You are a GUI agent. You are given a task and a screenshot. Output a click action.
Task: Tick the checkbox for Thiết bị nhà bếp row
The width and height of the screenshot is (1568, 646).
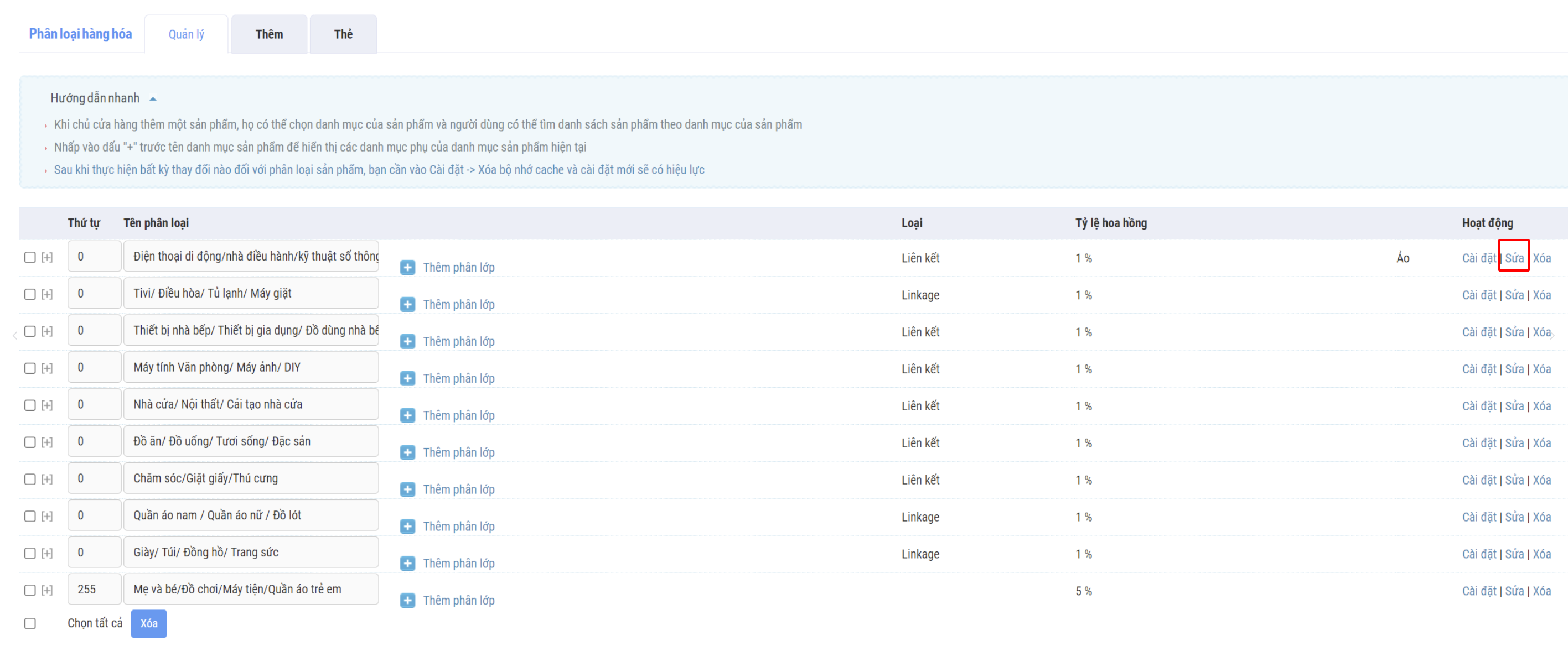30,331
